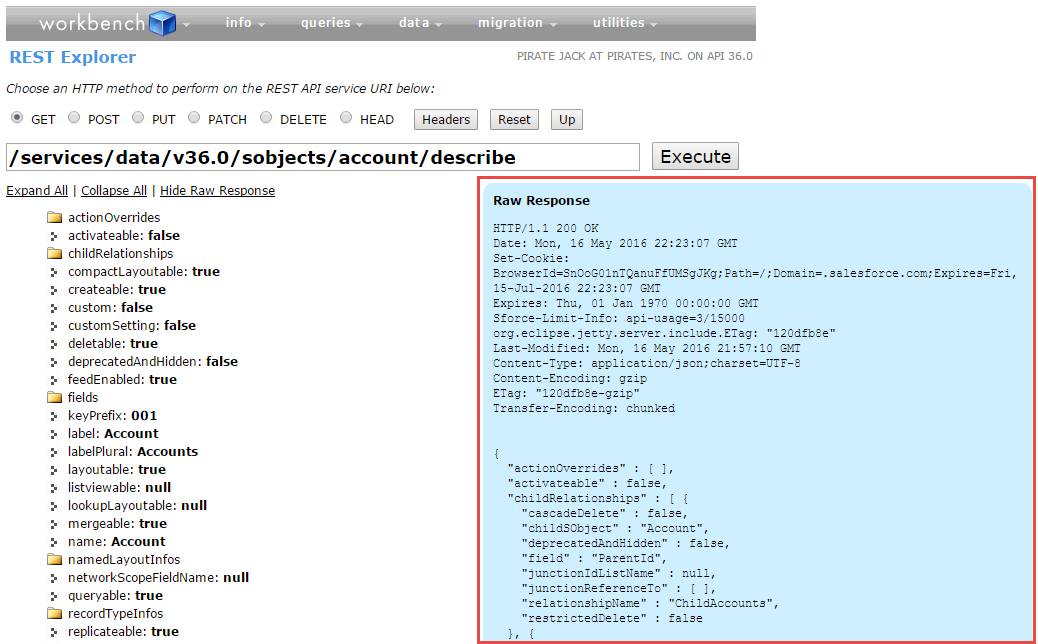Click the Execute button
The height and width of the screenshot is (644, 1038).
click(x=695, y=157)
